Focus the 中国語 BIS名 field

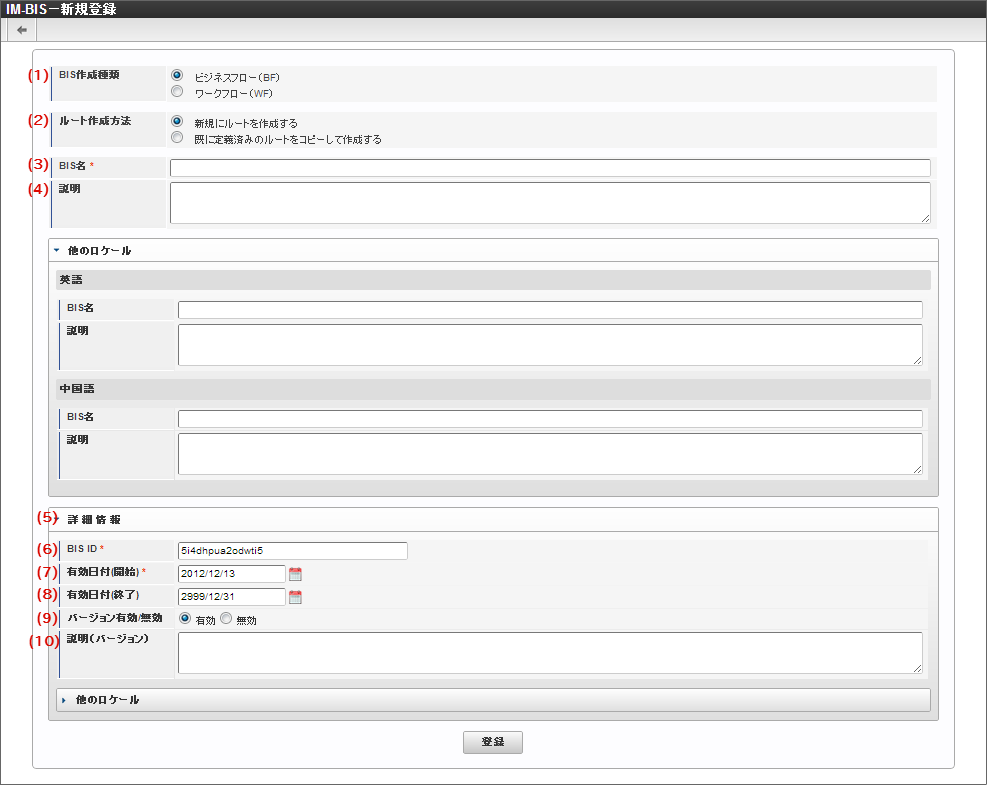550,419
